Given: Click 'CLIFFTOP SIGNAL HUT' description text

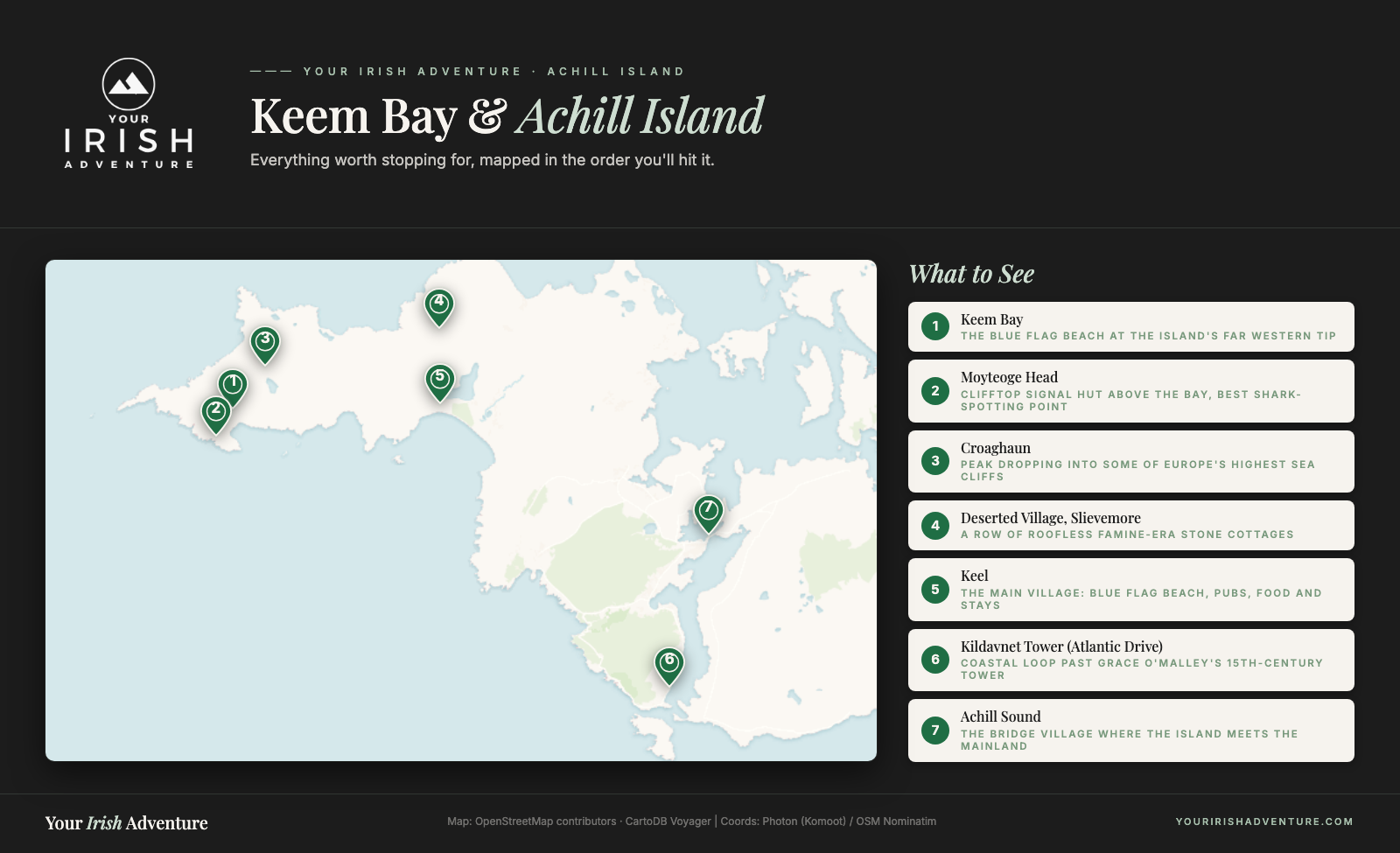Looking at the screenshot, I should click(x=1130, y=401).
